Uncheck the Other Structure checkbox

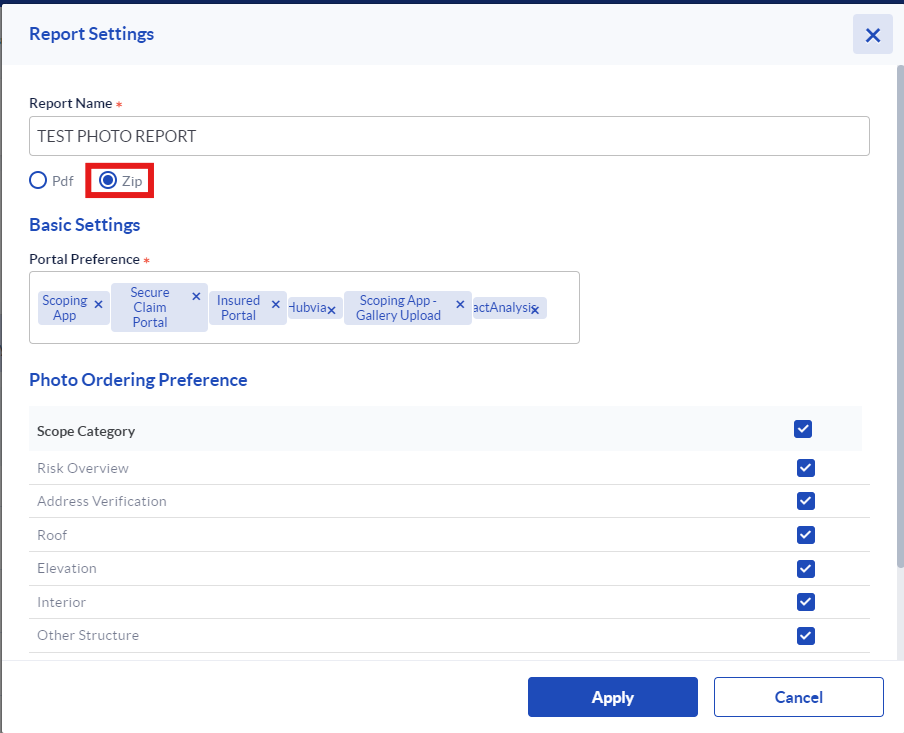point(805,636)
